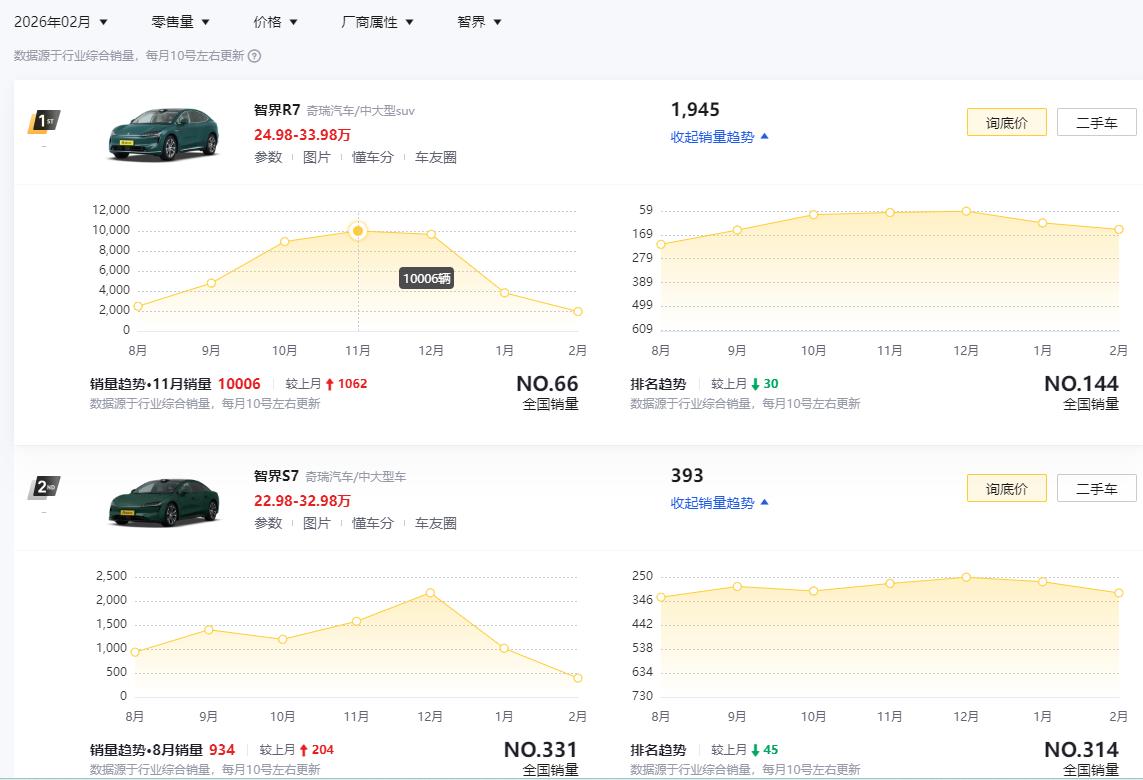The height and width of the screenshot is (780, 1143).
Task: Click the 1,945 sales figure
Action: click(695, 110)
